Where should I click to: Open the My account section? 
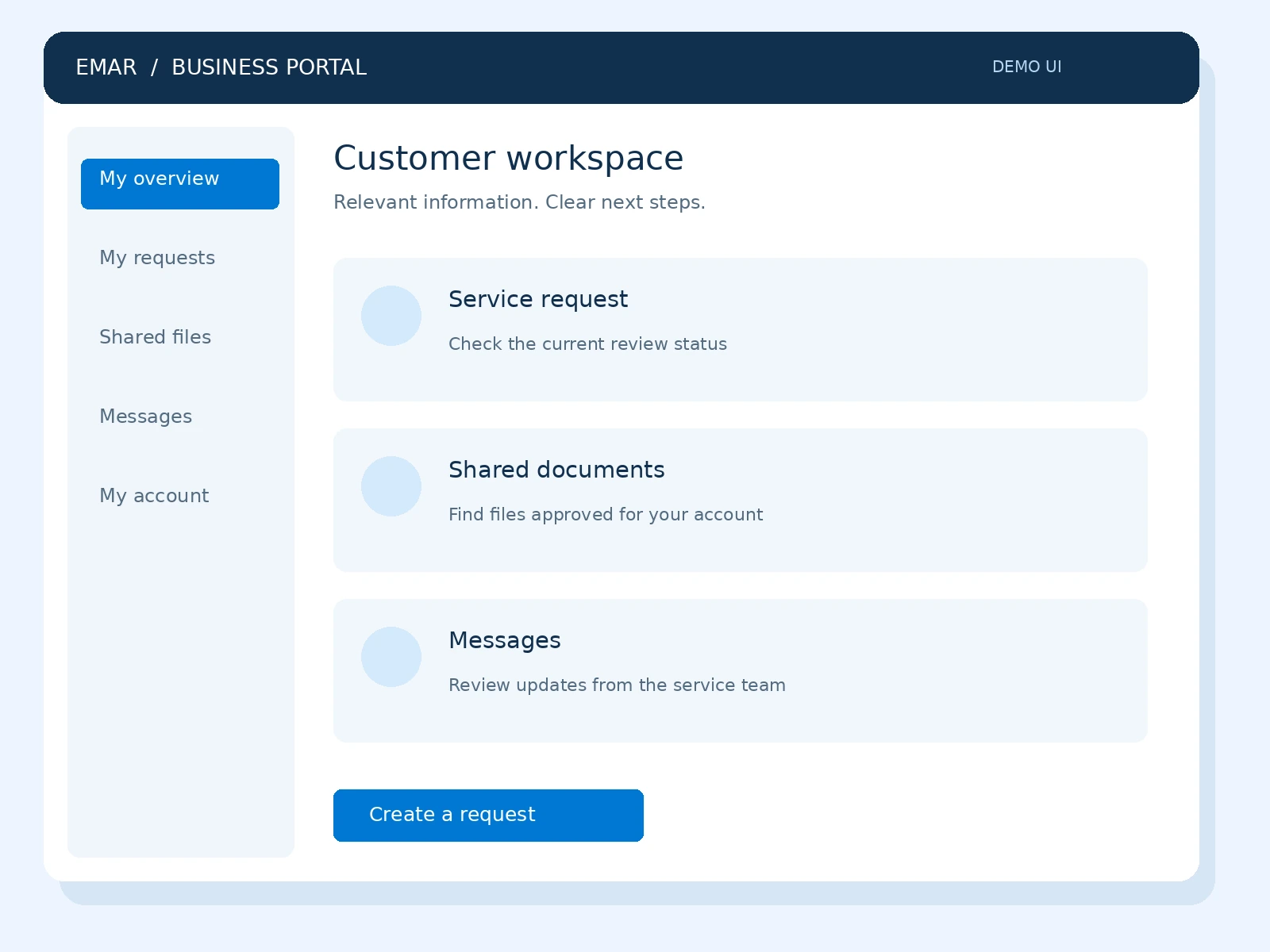pyautogui.click(x=154, y=496)
